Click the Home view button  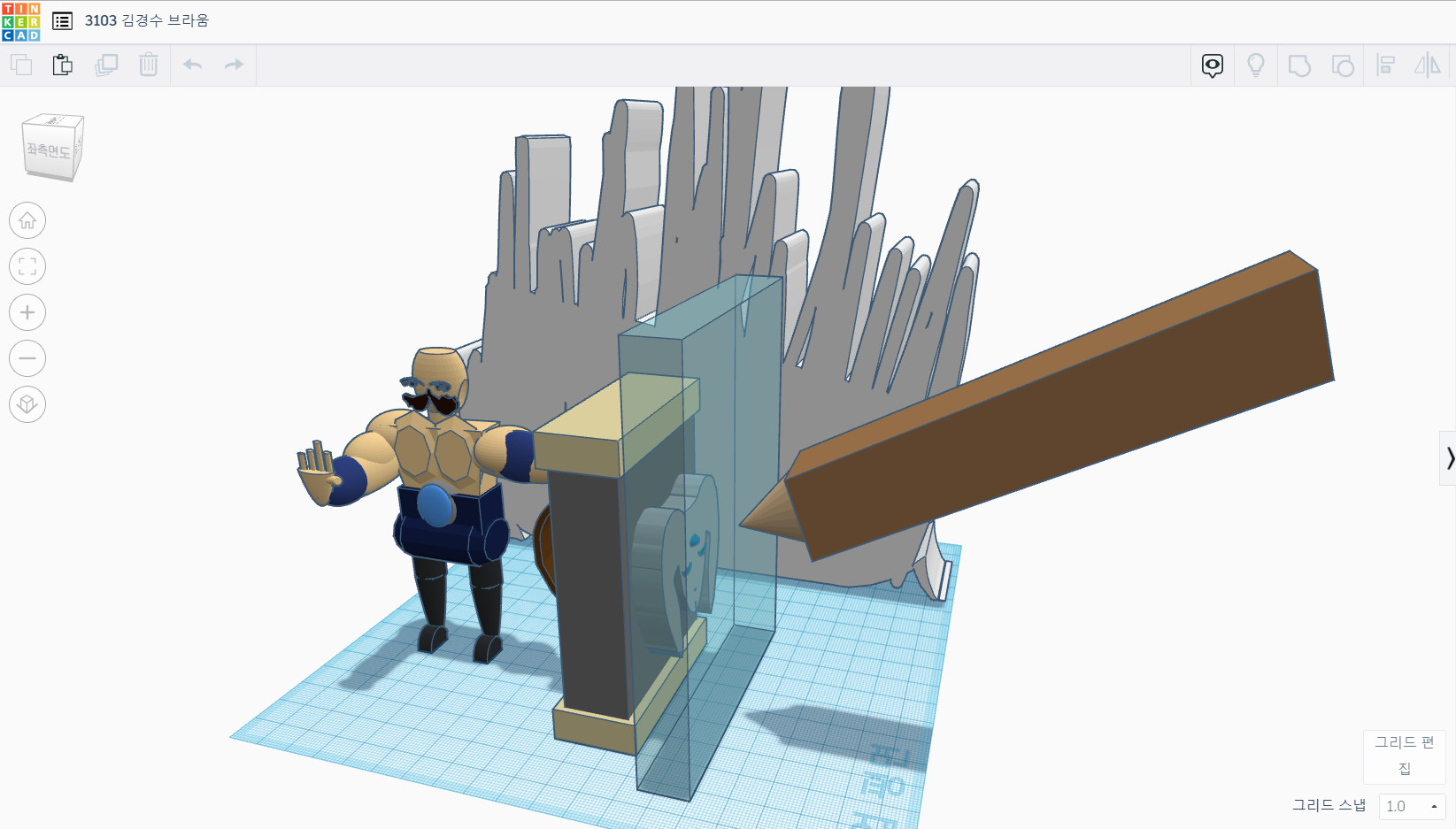pos(27,220)
